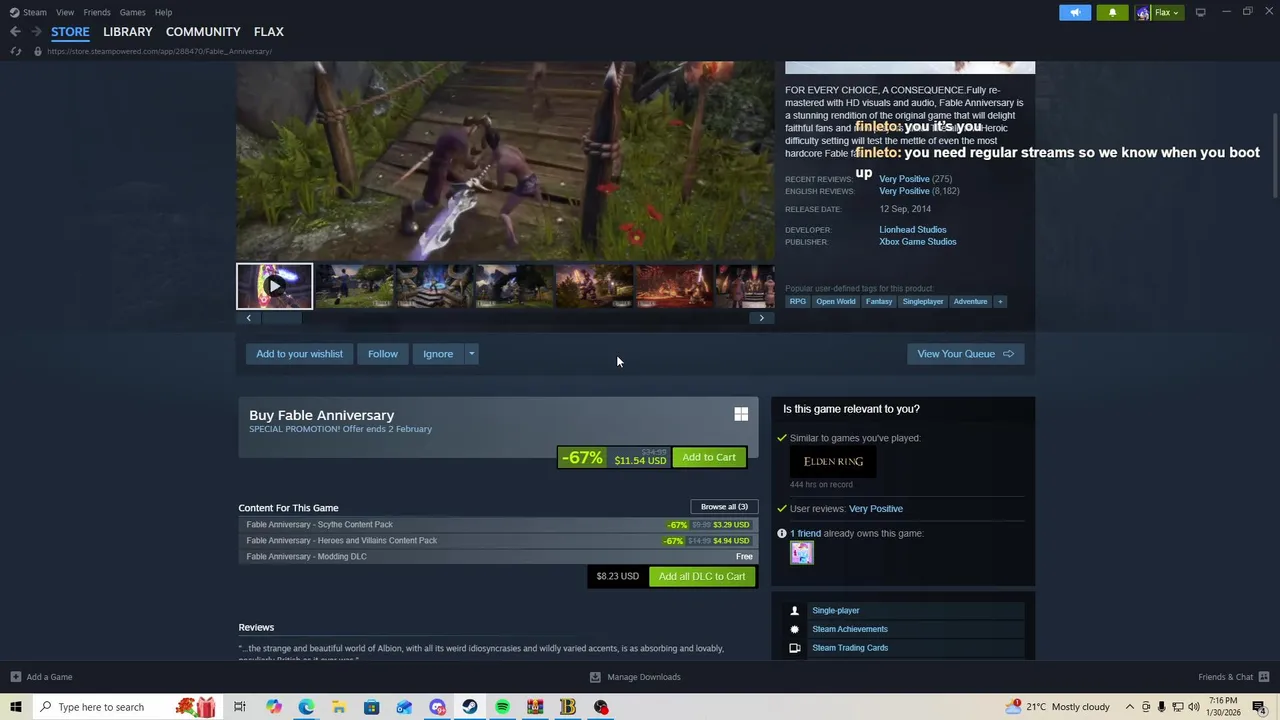Click the Windows platform icon

pos(741,414)
